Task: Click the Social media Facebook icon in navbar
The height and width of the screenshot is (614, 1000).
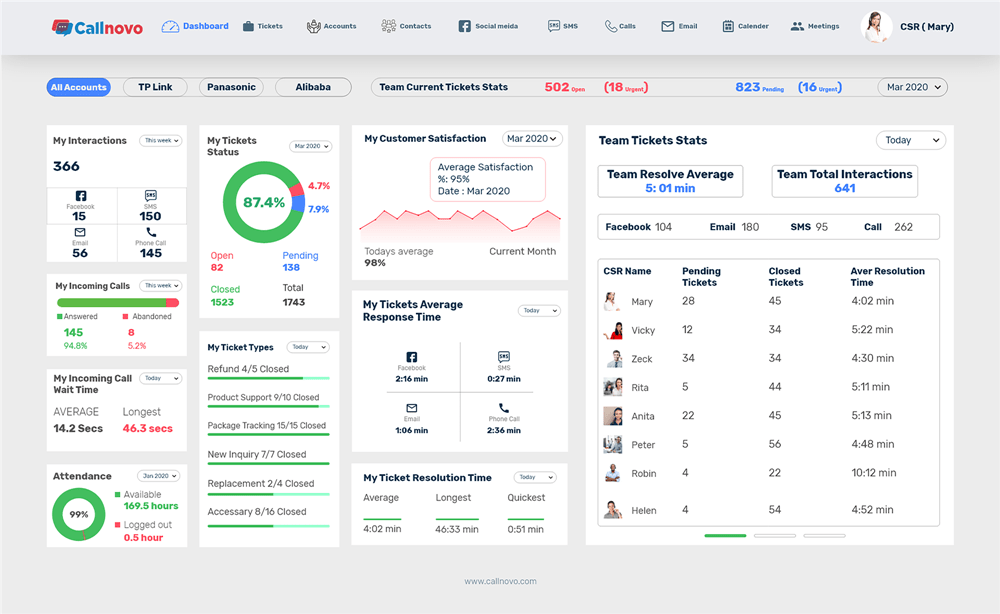Action: coord(464,26)
